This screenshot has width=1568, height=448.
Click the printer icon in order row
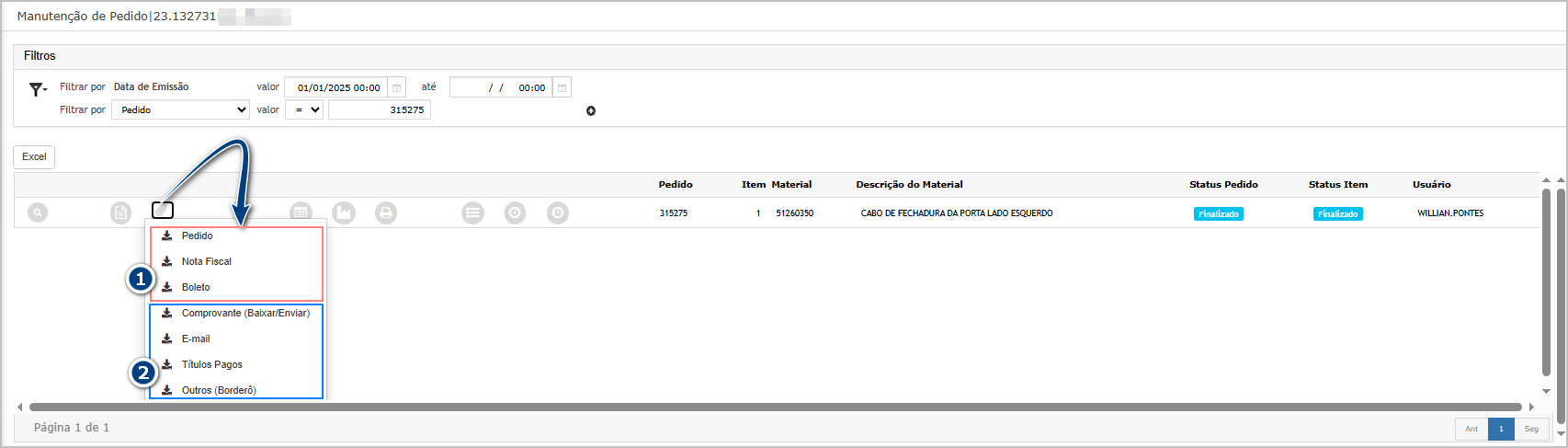point(386,213)
